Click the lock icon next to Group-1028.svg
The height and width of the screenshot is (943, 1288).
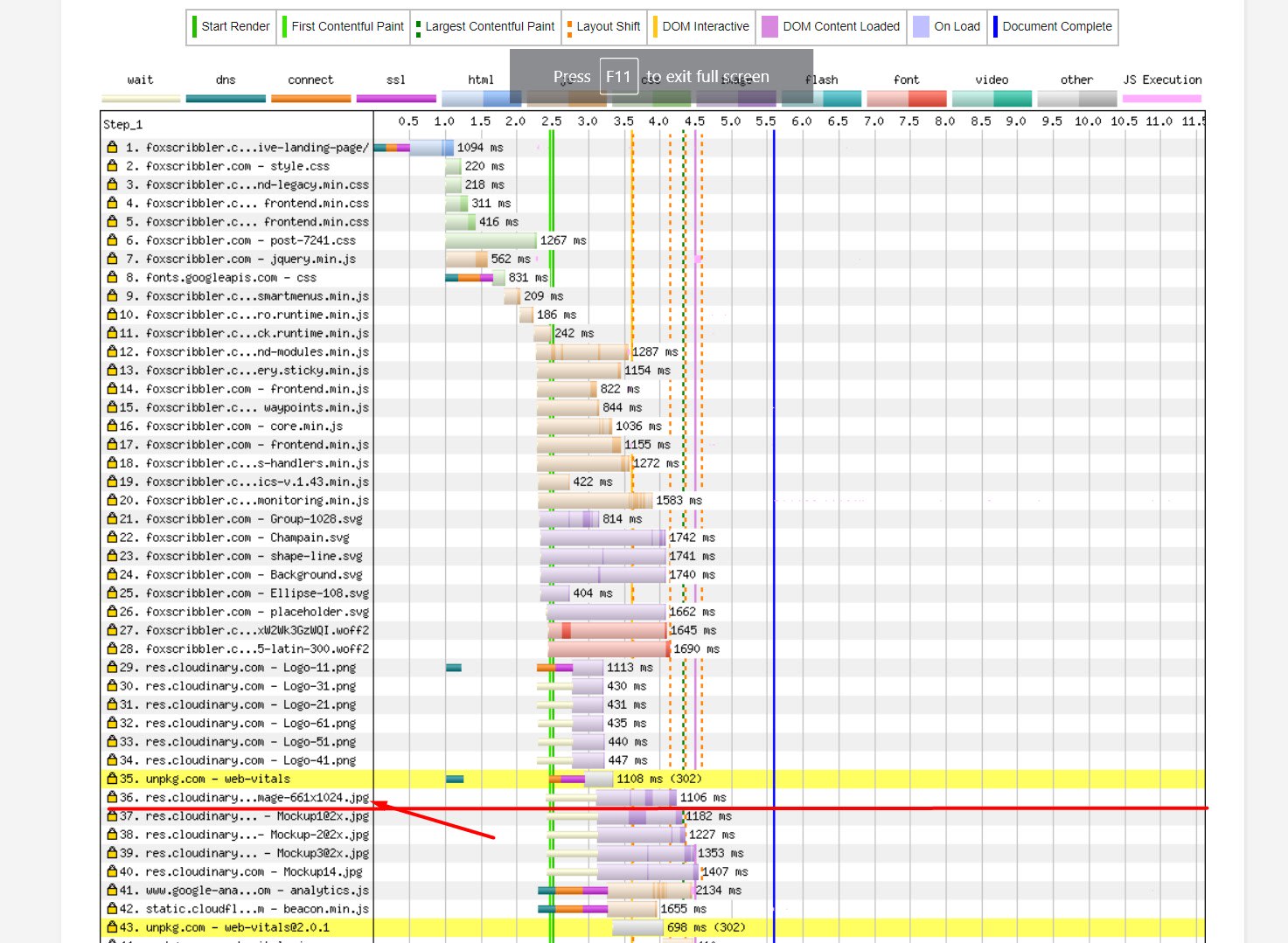point(112,519)
